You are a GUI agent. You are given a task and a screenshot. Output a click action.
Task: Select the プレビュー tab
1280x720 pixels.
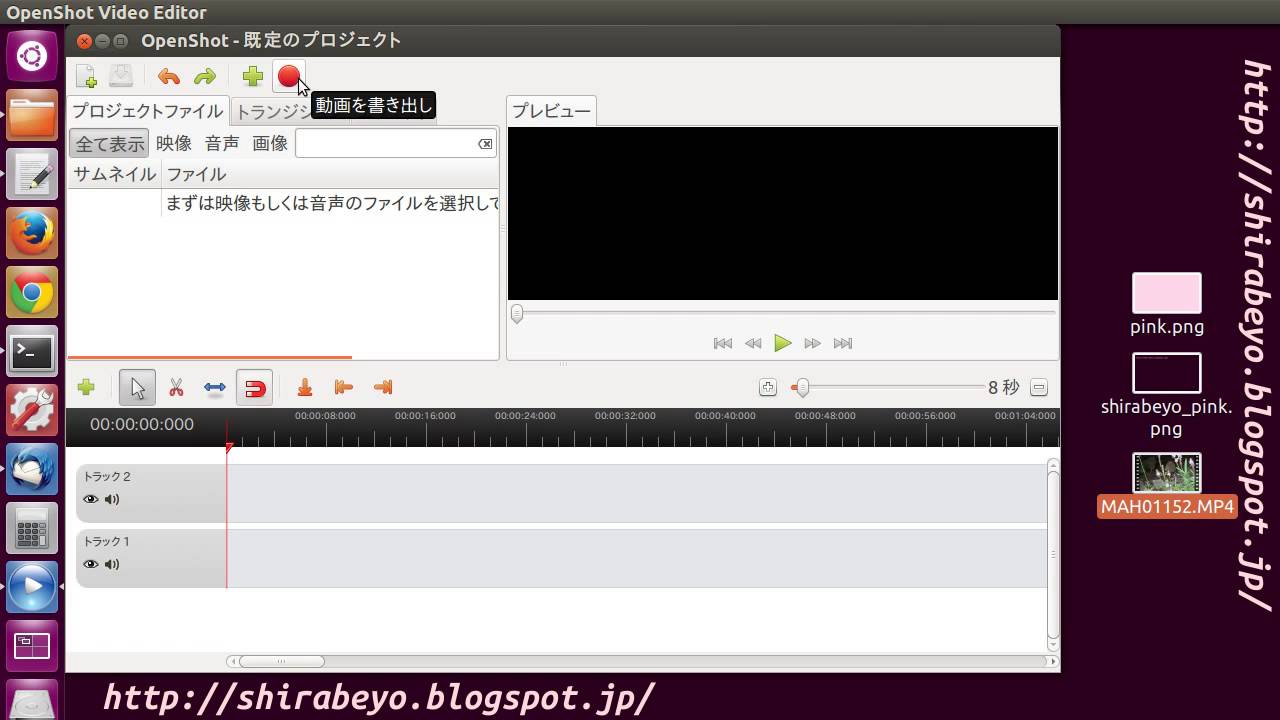(552, 111)
